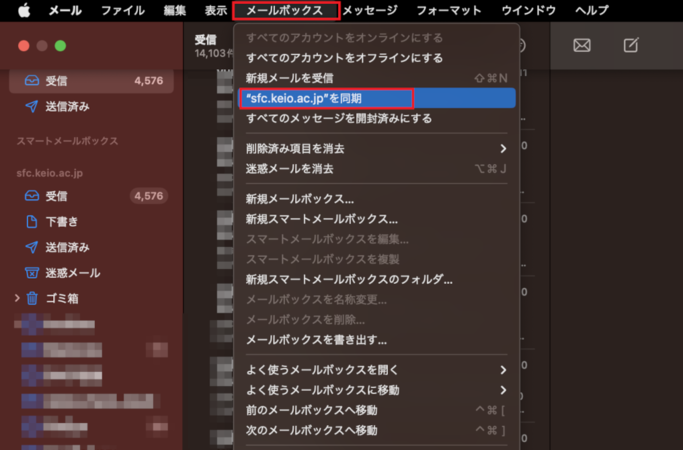The image size is (683, 450).
Task: Select 新規スマートメールボックス... menu entry
Action: coord(322,219)
